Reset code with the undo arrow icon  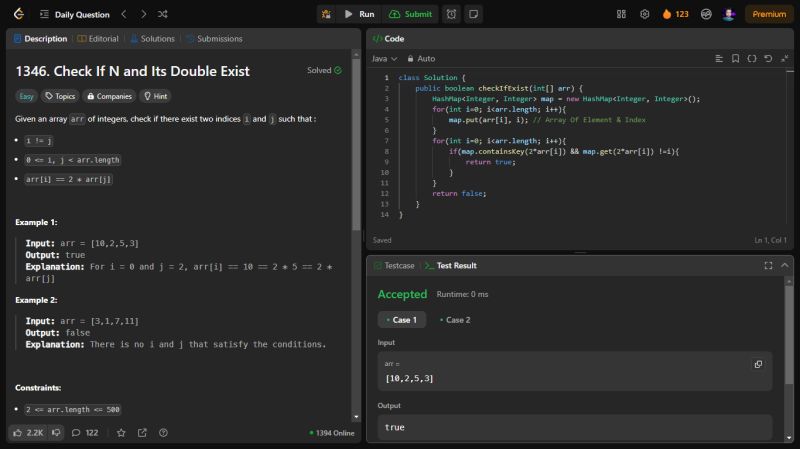(x=768, y=59)
